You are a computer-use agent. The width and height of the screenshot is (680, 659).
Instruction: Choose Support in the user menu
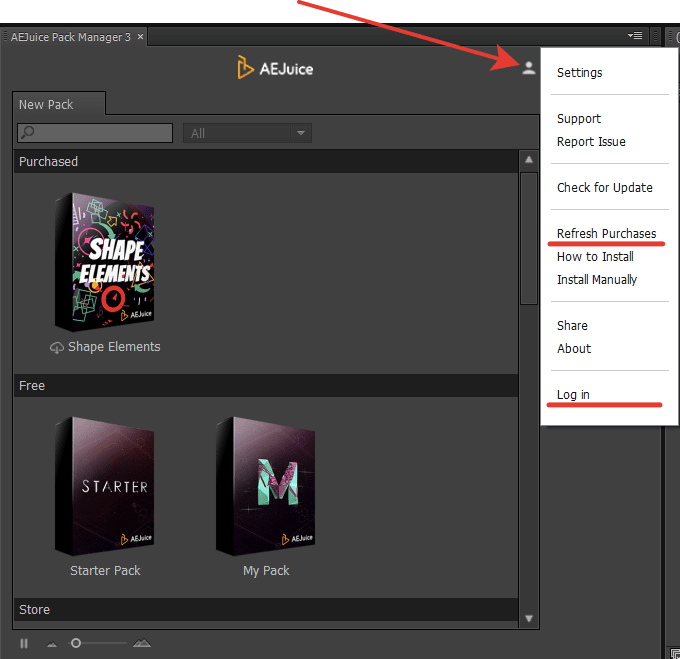click(579, 118)
